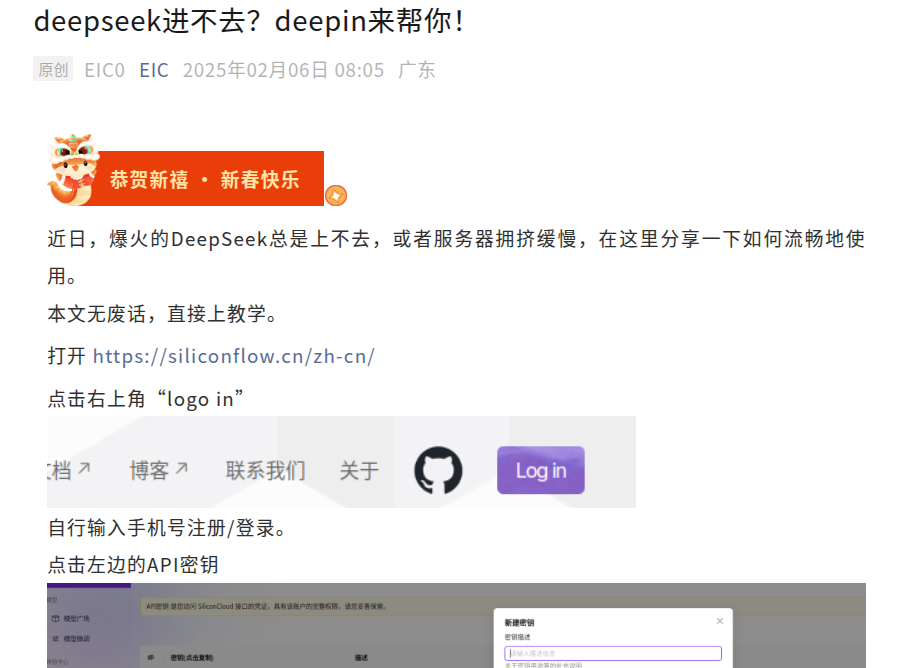Click the purple Log in button
924x668 pixels.
click(541, 470)
